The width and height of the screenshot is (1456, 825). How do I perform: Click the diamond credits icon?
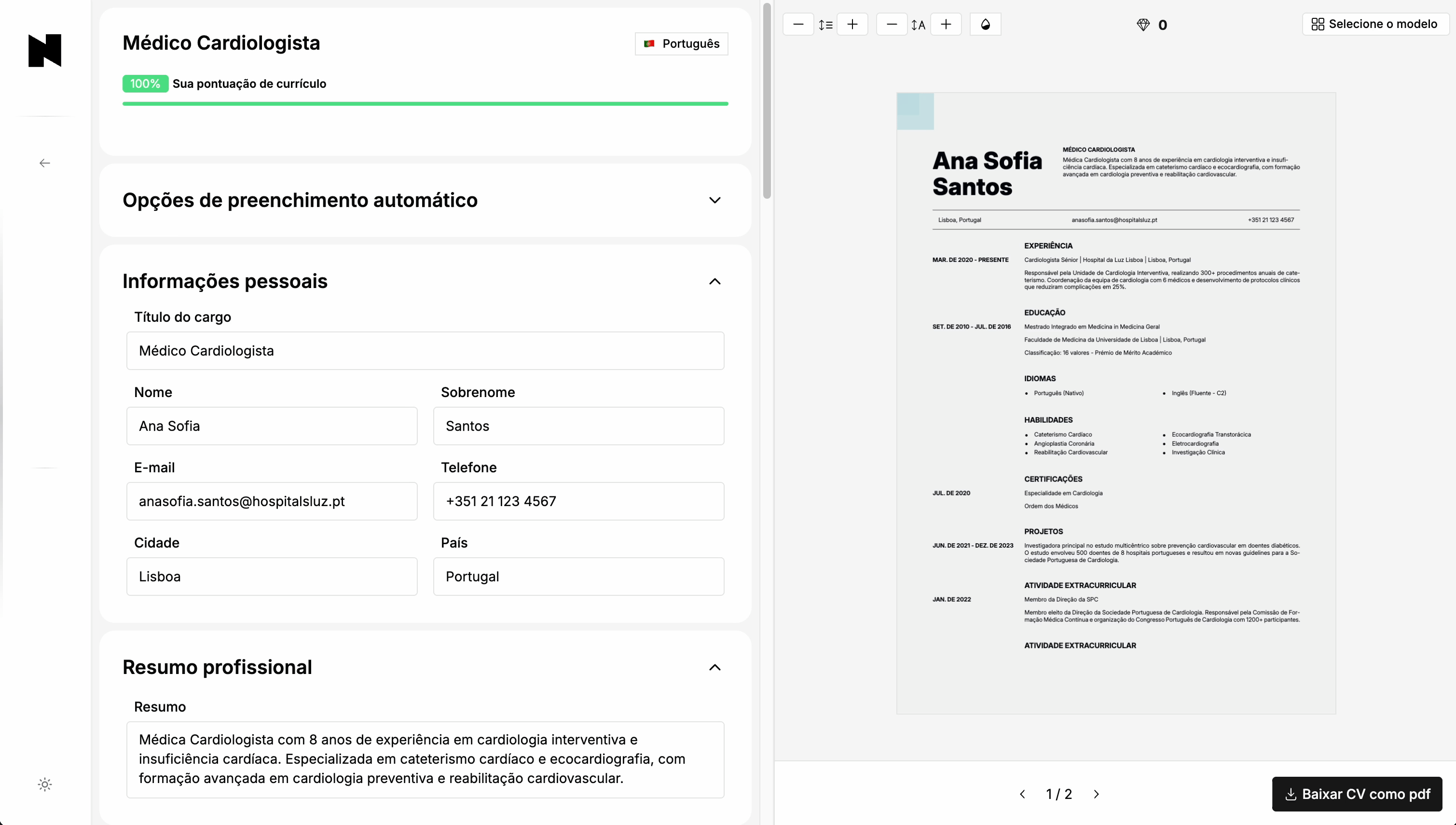[1143, 25]
